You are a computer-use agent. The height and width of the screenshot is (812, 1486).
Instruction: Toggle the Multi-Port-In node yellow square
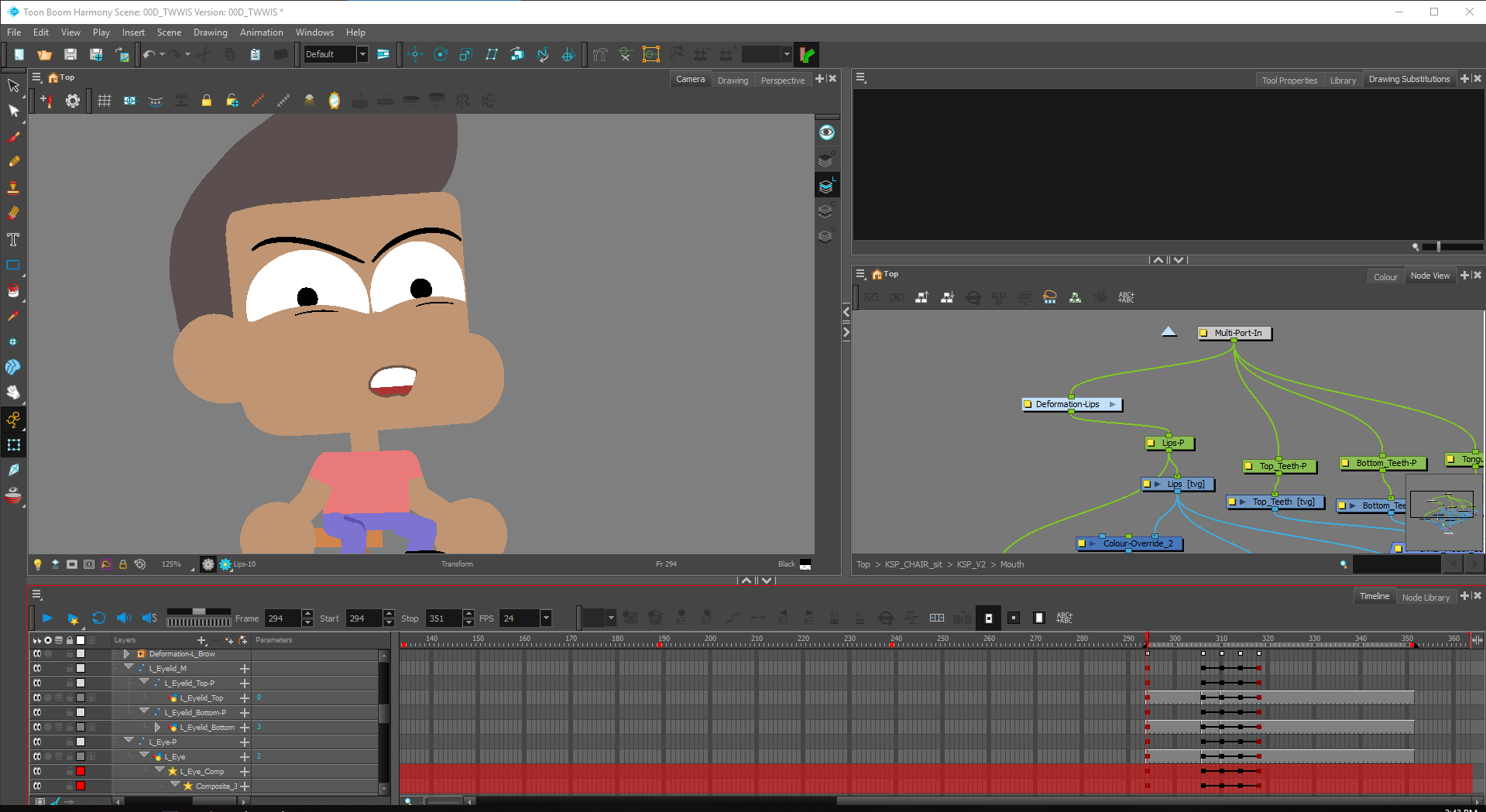point(1203,333)
